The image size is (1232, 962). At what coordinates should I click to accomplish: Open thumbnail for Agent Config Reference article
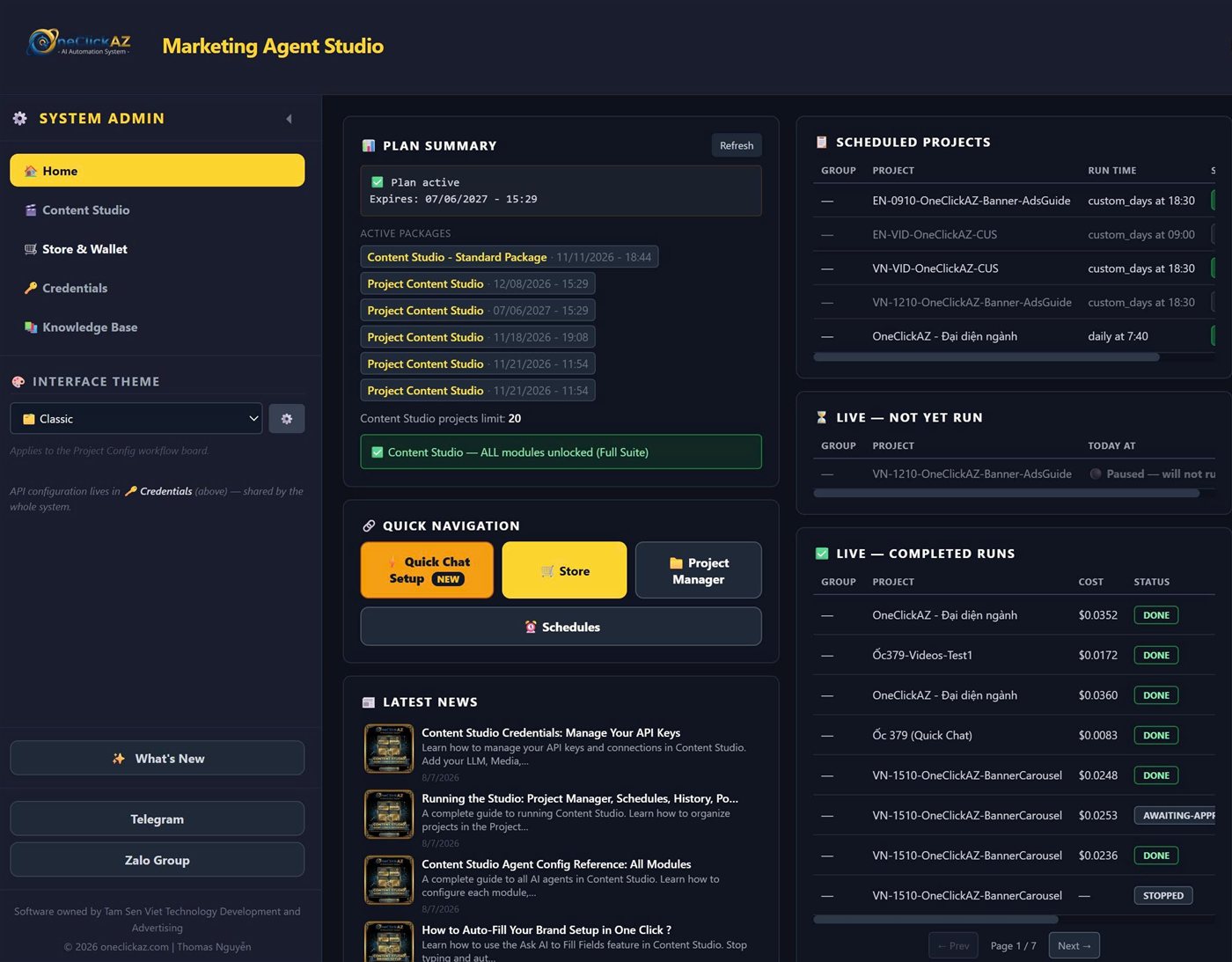point(389,880)
